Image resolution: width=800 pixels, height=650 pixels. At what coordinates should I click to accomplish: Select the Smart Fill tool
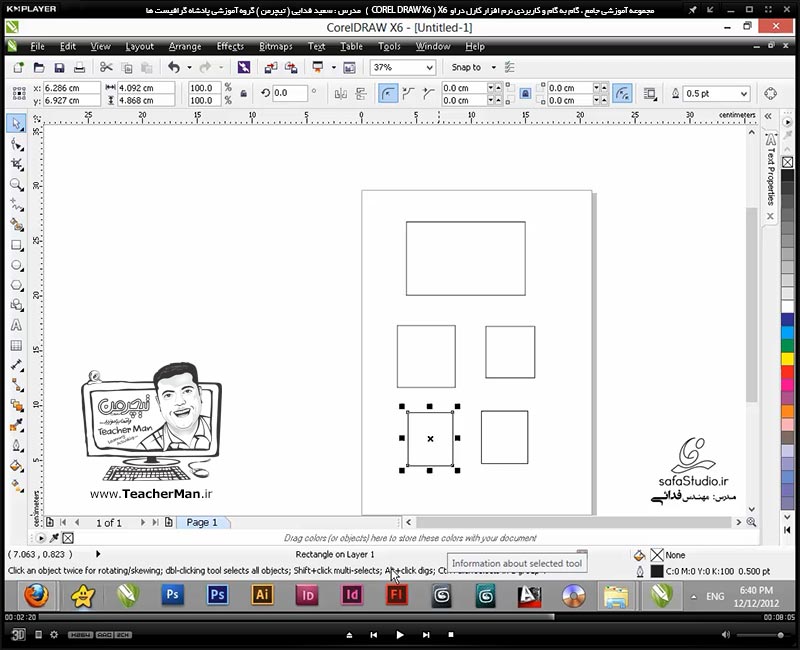click(x=17, y=225)
